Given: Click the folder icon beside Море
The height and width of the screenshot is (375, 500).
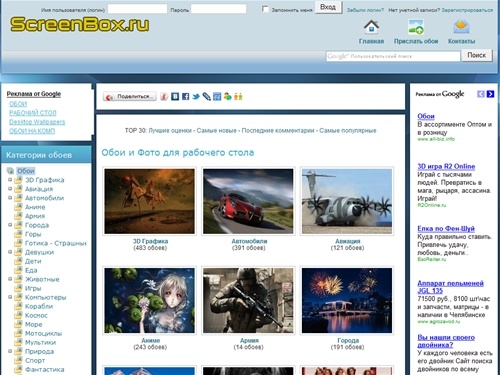Looking at the screenshot, I should (x=18, y=324).
